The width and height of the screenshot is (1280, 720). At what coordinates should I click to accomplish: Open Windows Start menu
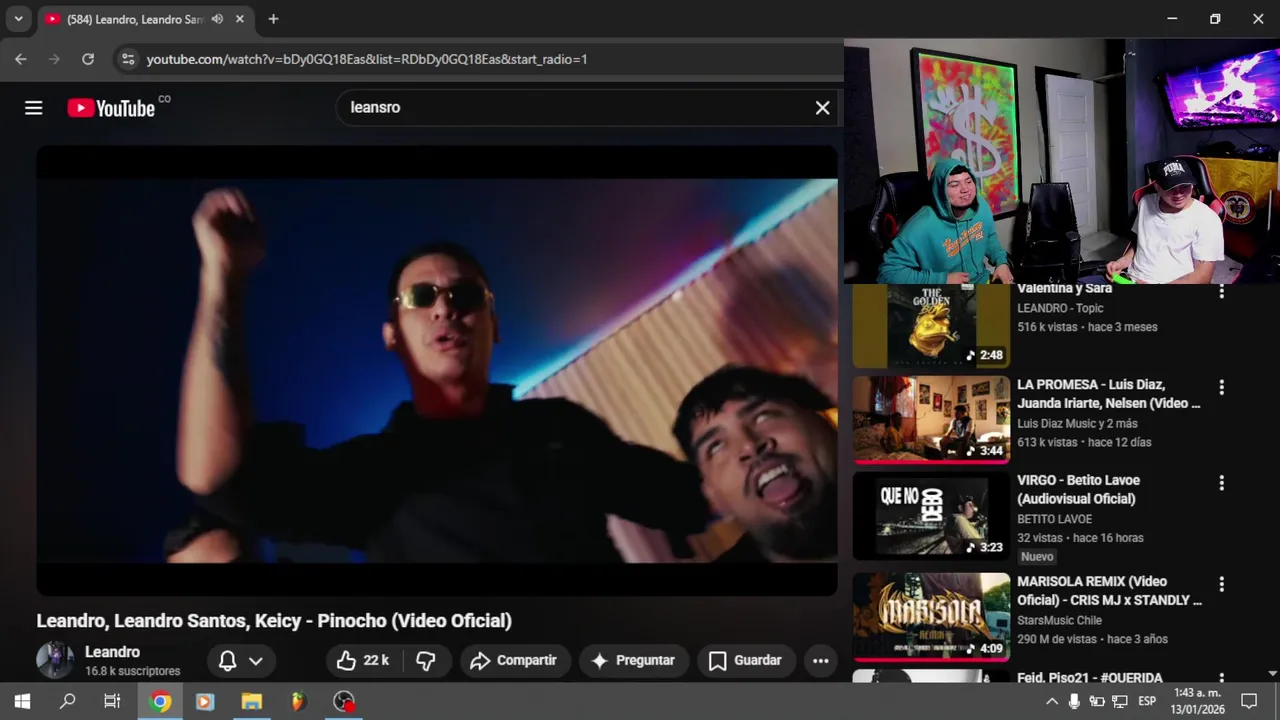22,701
